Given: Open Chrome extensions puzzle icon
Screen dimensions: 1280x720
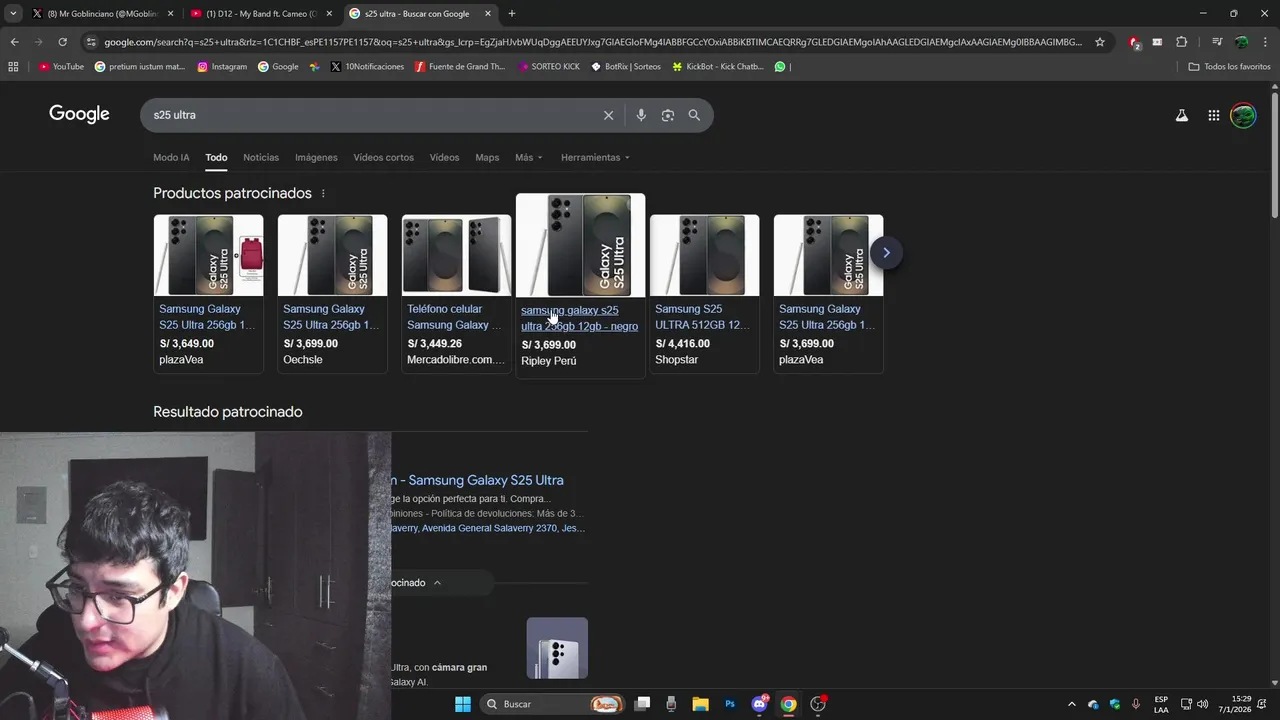Looking at the screenshot, I should [x=1181, y=42].
